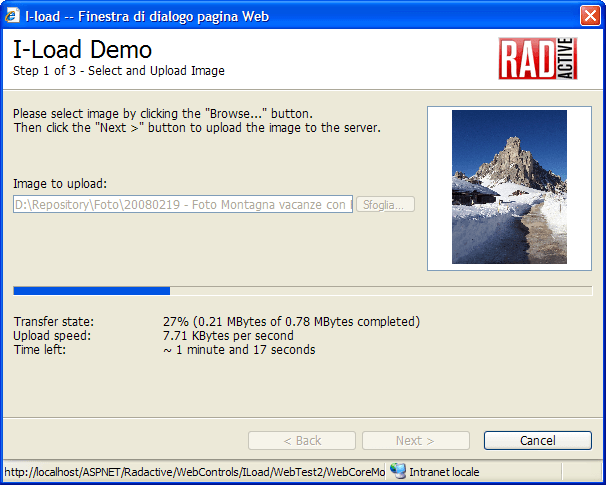Click the "Transfer state:" label
The image size is (606, 485).
54,322
